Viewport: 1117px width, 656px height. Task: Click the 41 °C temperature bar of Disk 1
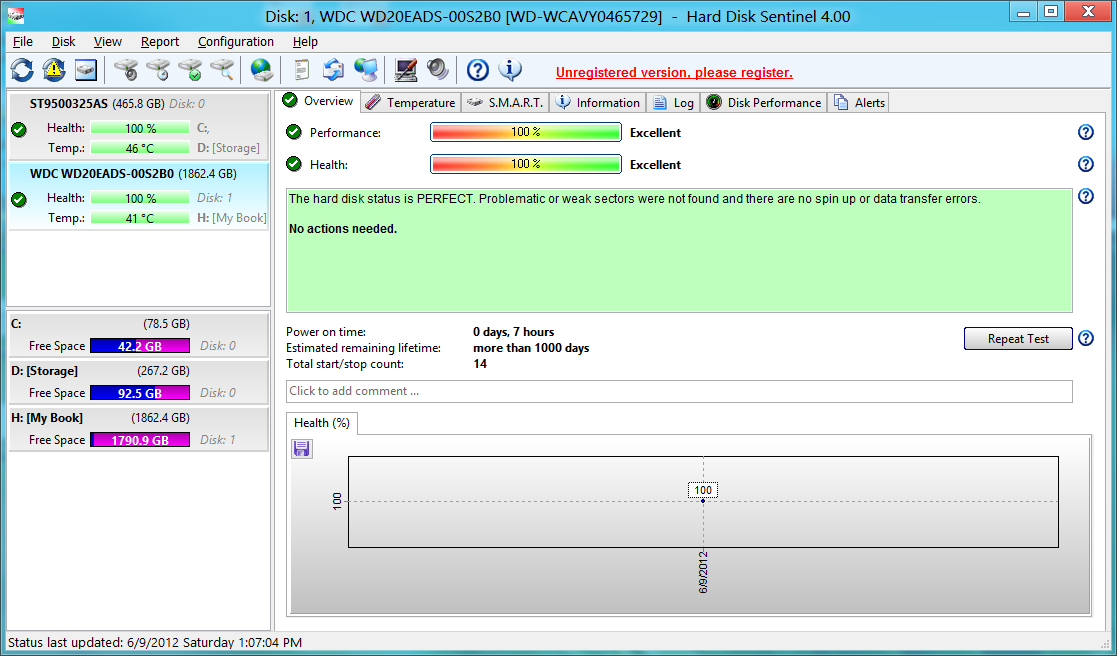pos(140,218)
